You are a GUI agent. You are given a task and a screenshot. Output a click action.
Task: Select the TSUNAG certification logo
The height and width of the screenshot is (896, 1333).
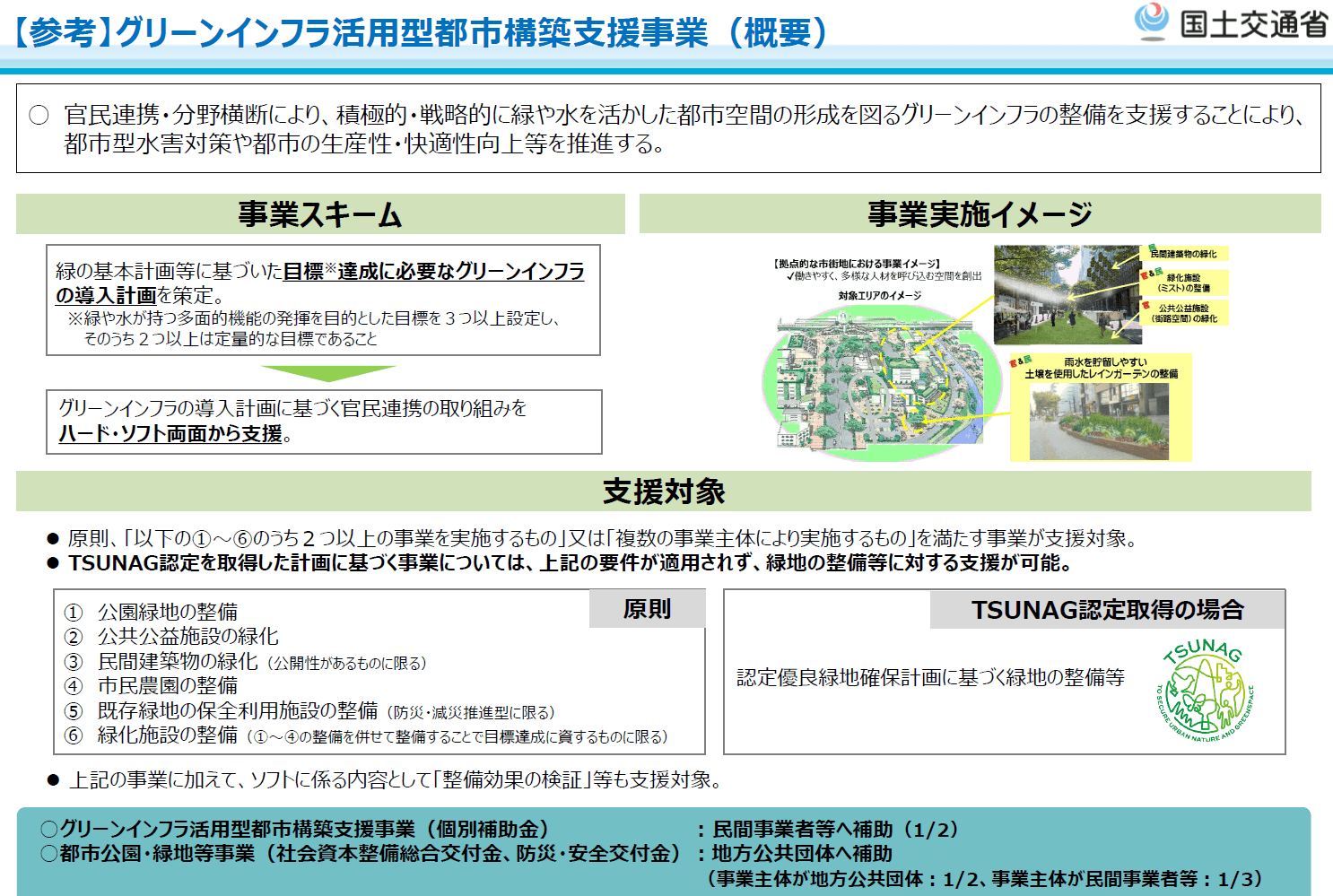click(x=1207, y=689)
